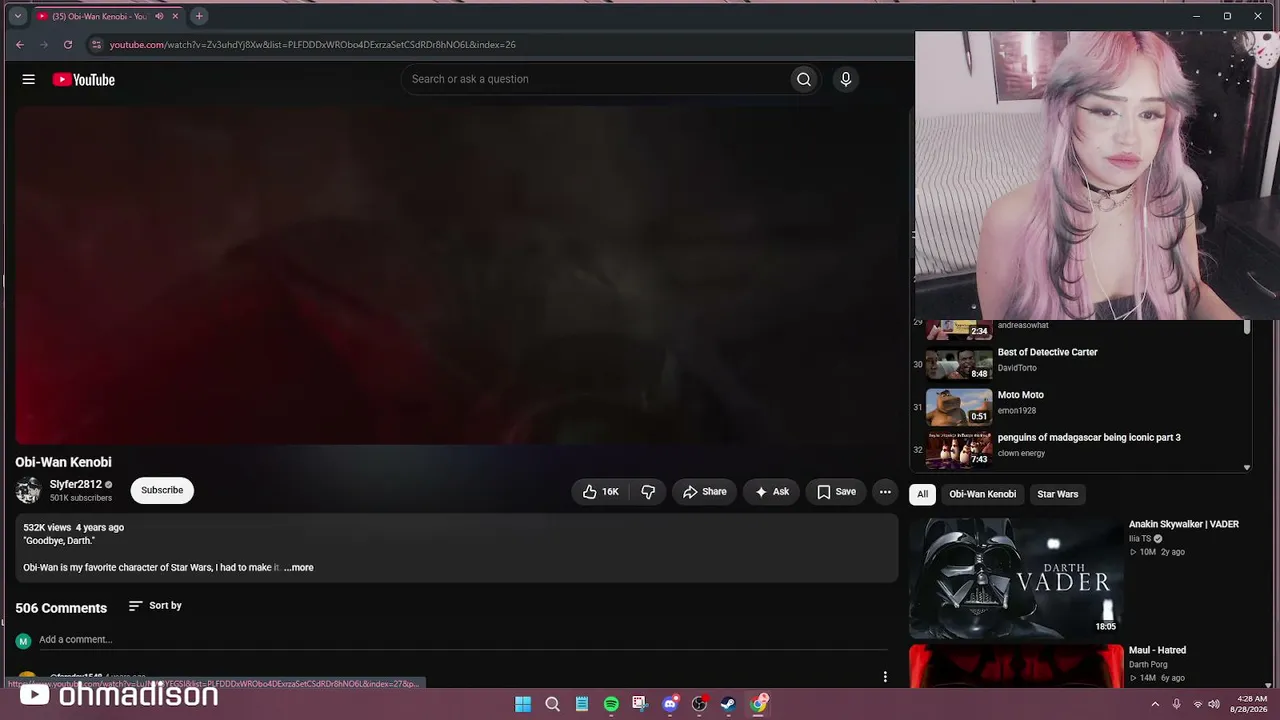Go back in the browser
1280x720 pixels.
[20, 44]
